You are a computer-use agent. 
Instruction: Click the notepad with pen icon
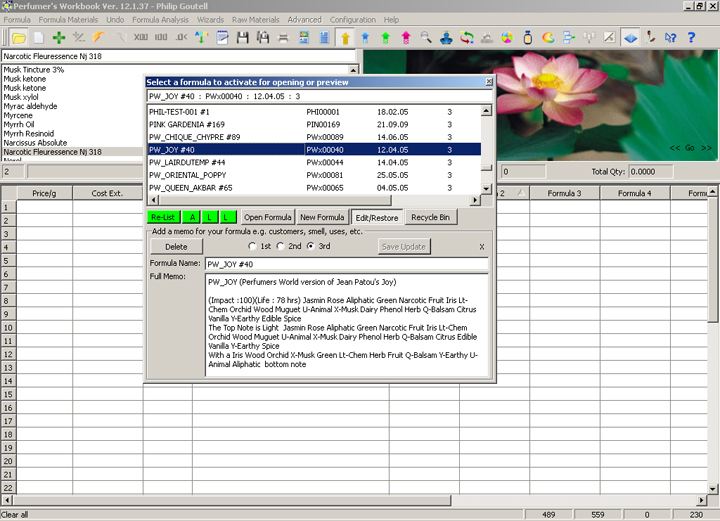click(222, 38)
